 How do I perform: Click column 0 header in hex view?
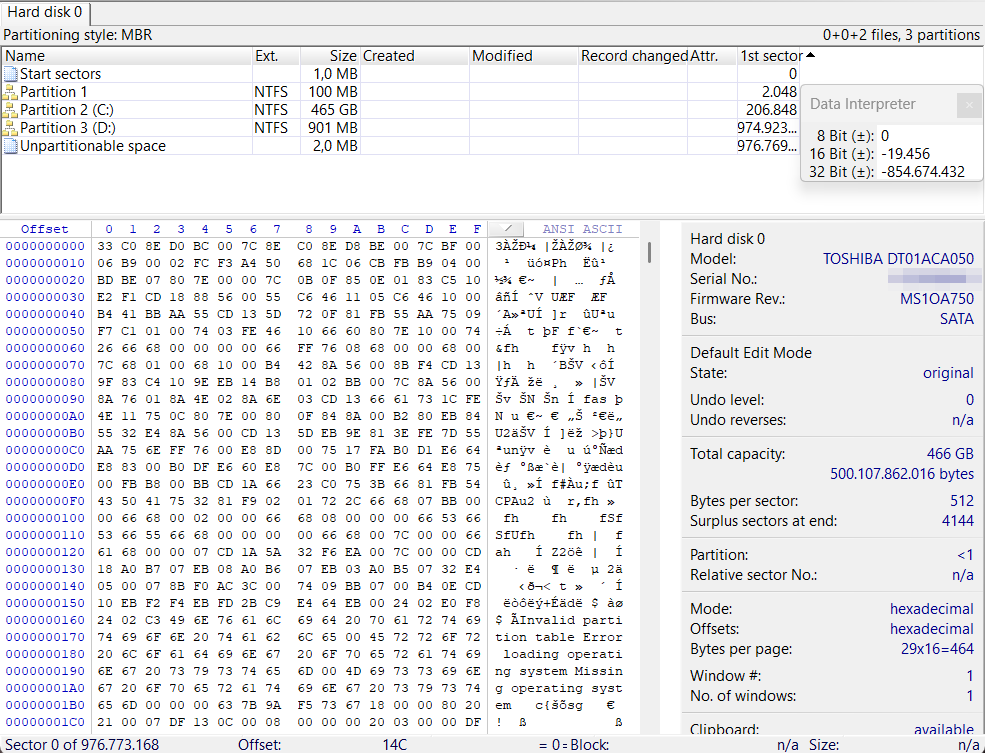click(109, 229)
